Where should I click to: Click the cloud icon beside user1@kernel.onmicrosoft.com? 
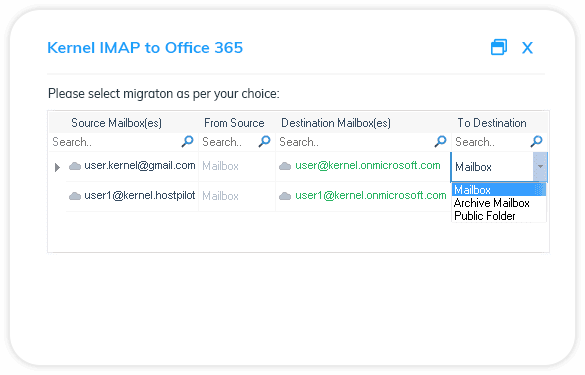(285, 196)
